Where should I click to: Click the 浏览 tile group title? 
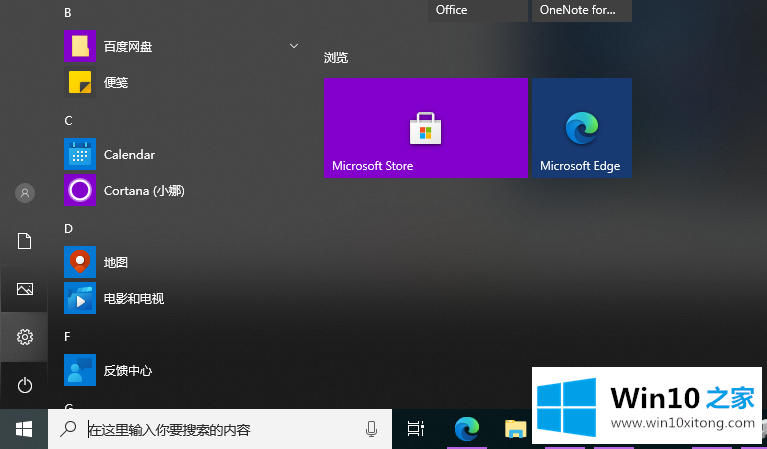tap(336, 58)
